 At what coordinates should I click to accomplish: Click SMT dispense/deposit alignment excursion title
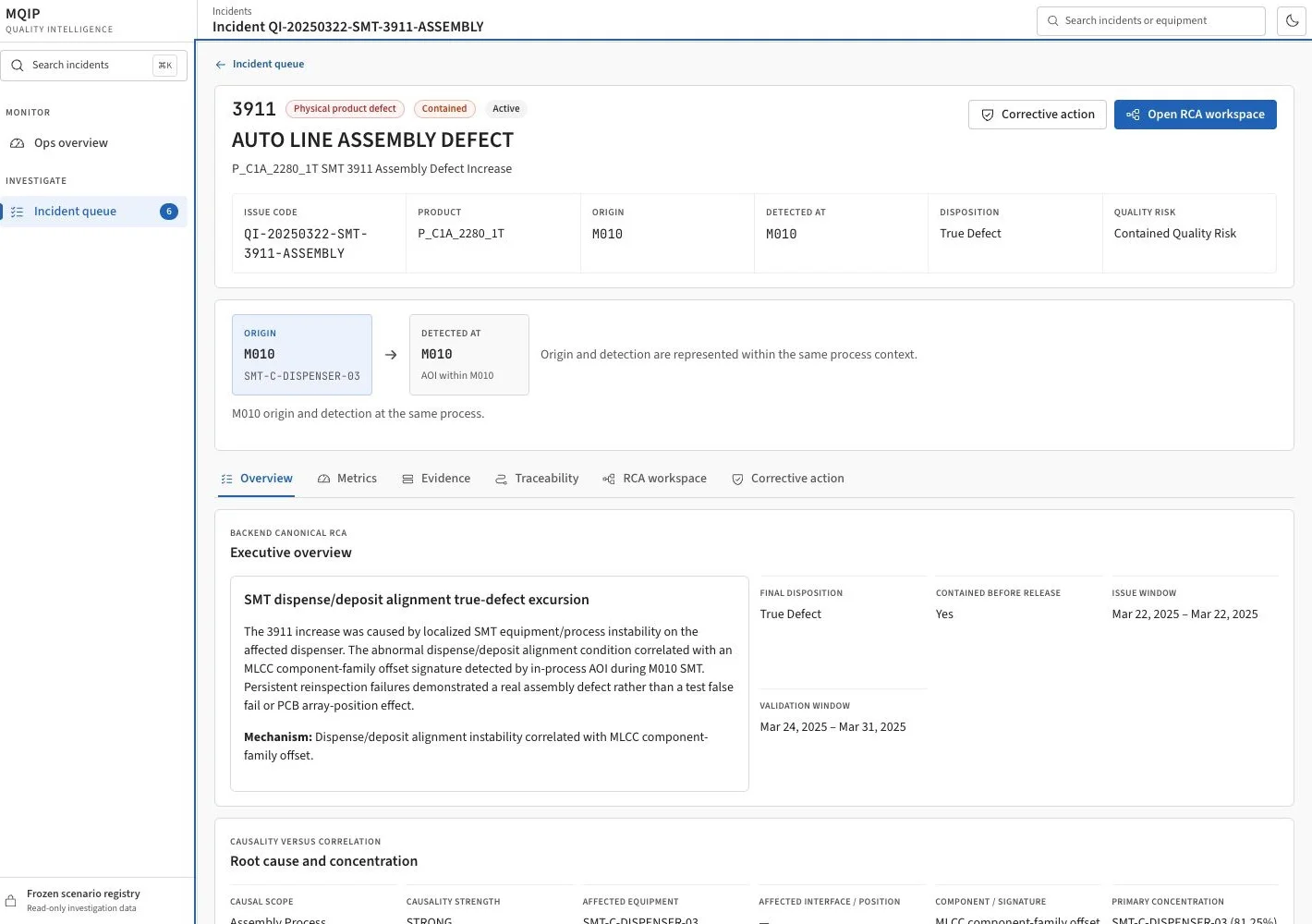417,600
